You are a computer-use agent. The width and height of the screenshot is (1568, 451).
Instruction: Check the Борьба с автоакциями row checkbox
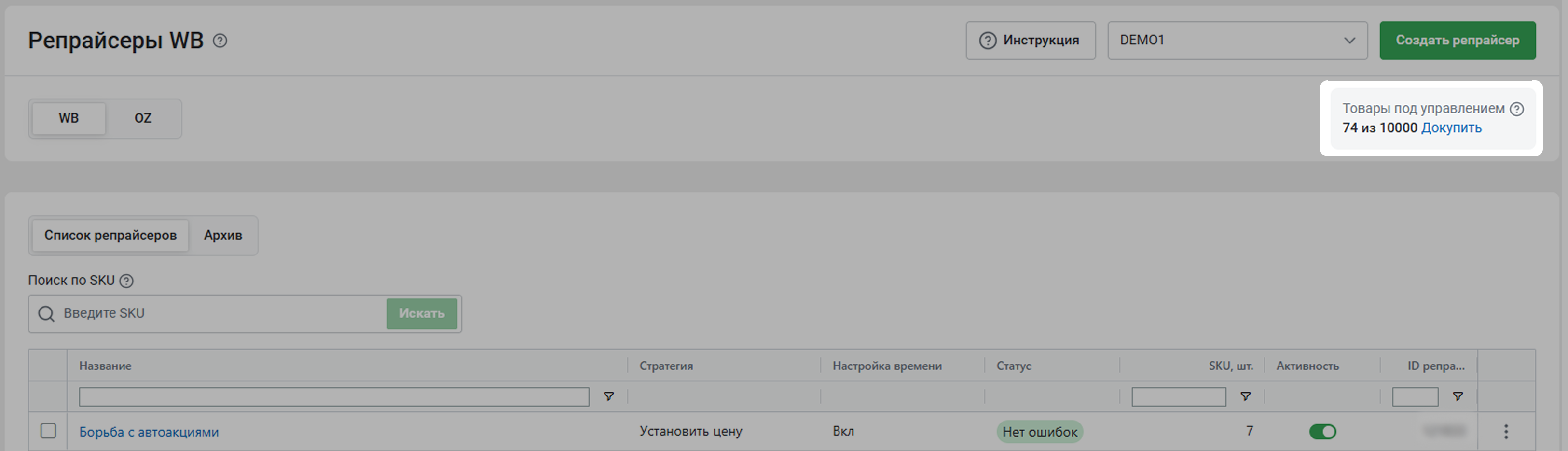pyautogui.click(x=48, y=431)
